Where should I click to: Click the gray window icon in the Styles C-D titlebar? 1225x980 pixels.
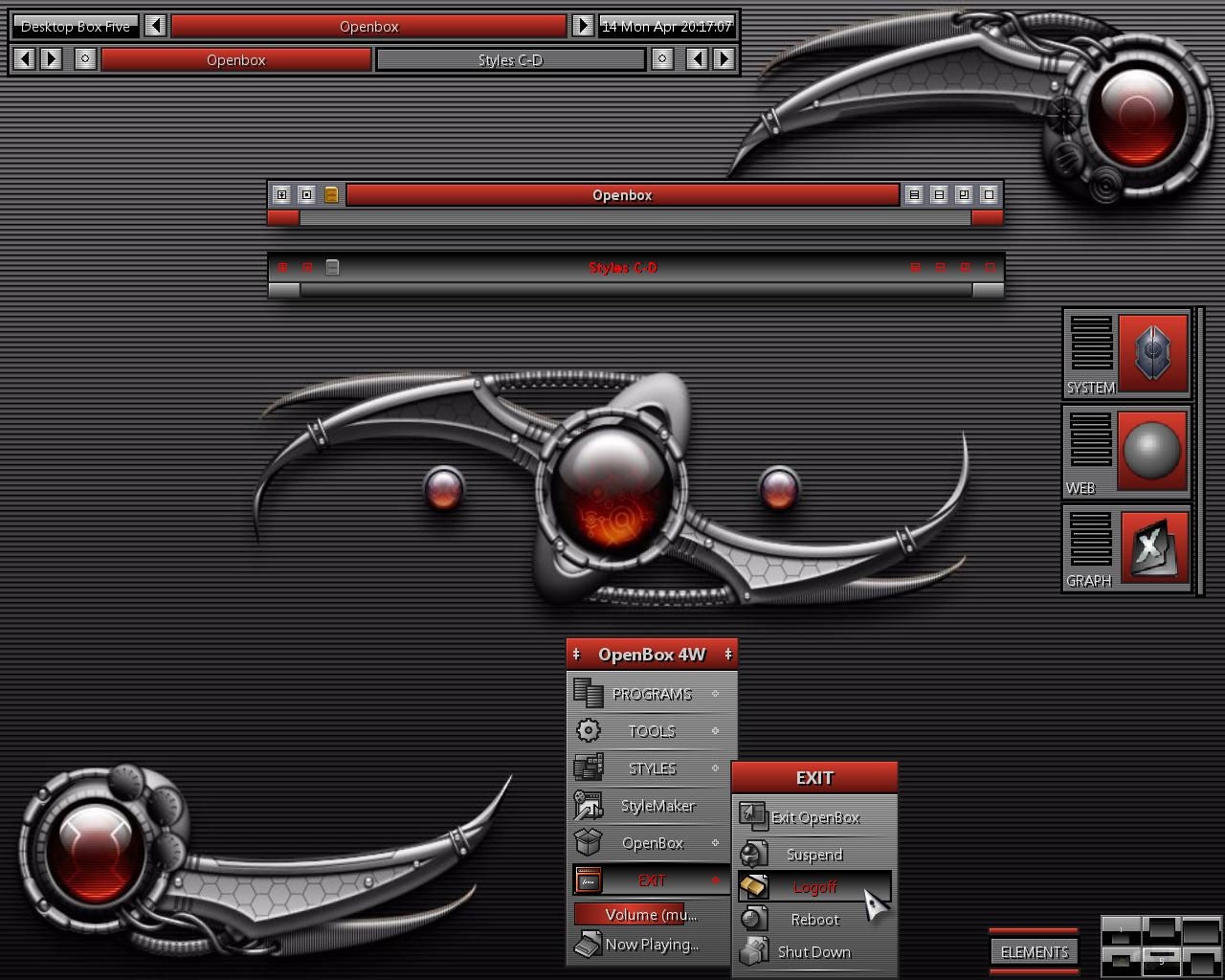click(x=332, y=267)
